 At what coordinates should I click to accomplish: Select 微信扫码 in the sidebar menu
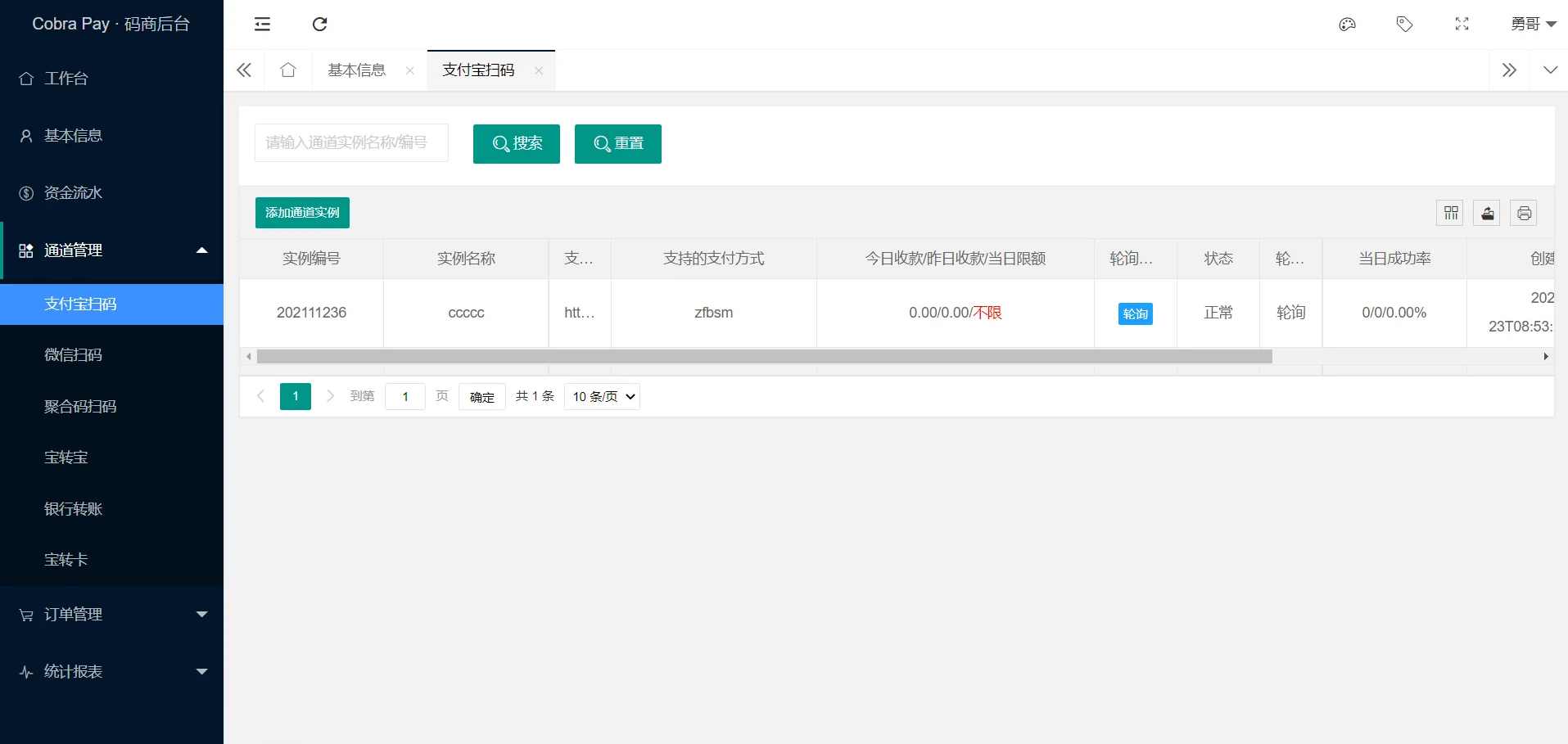point(74,355)
